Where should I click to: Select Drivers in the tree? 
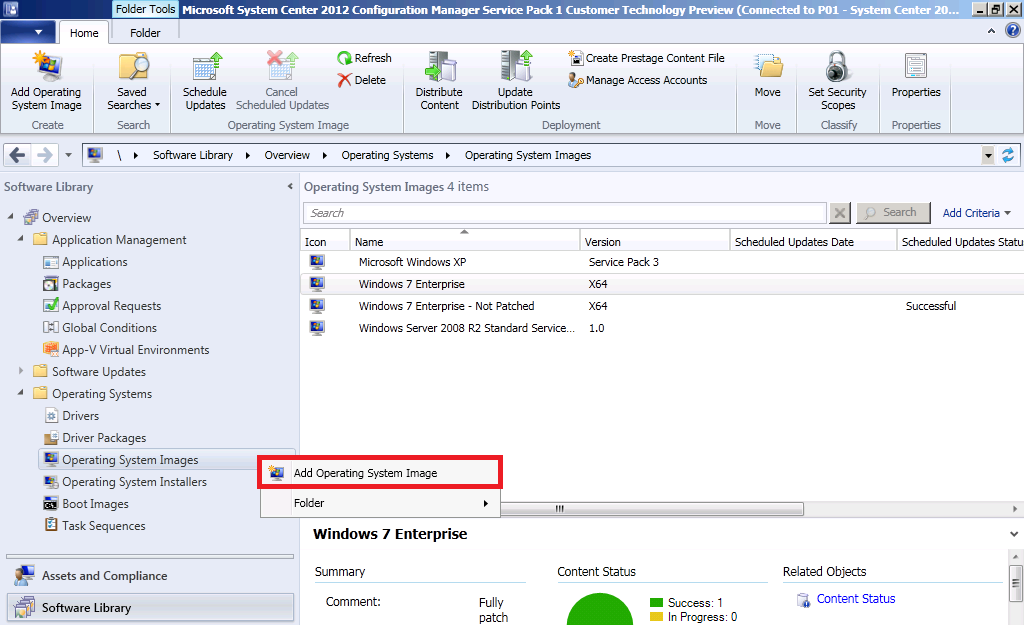point(80,416)
